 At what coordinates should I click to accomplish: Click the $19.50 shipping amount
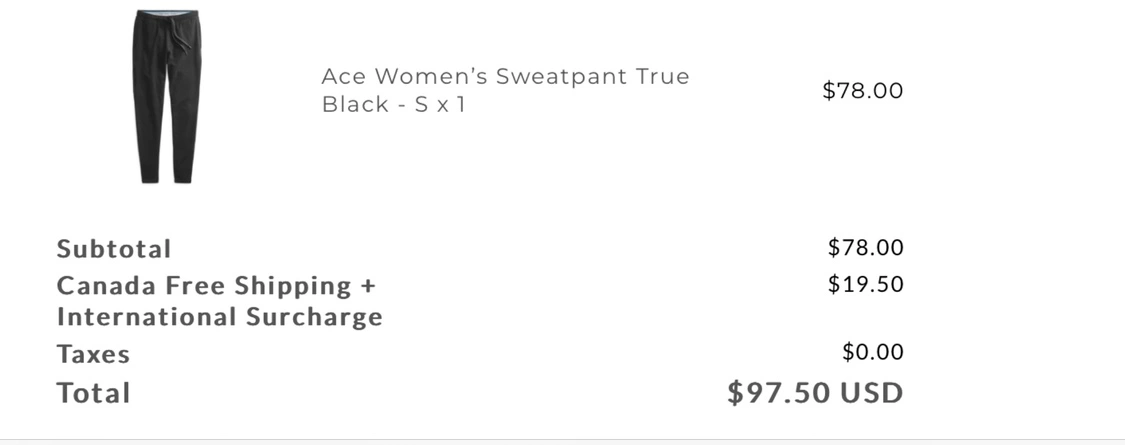tap(865, 284)
